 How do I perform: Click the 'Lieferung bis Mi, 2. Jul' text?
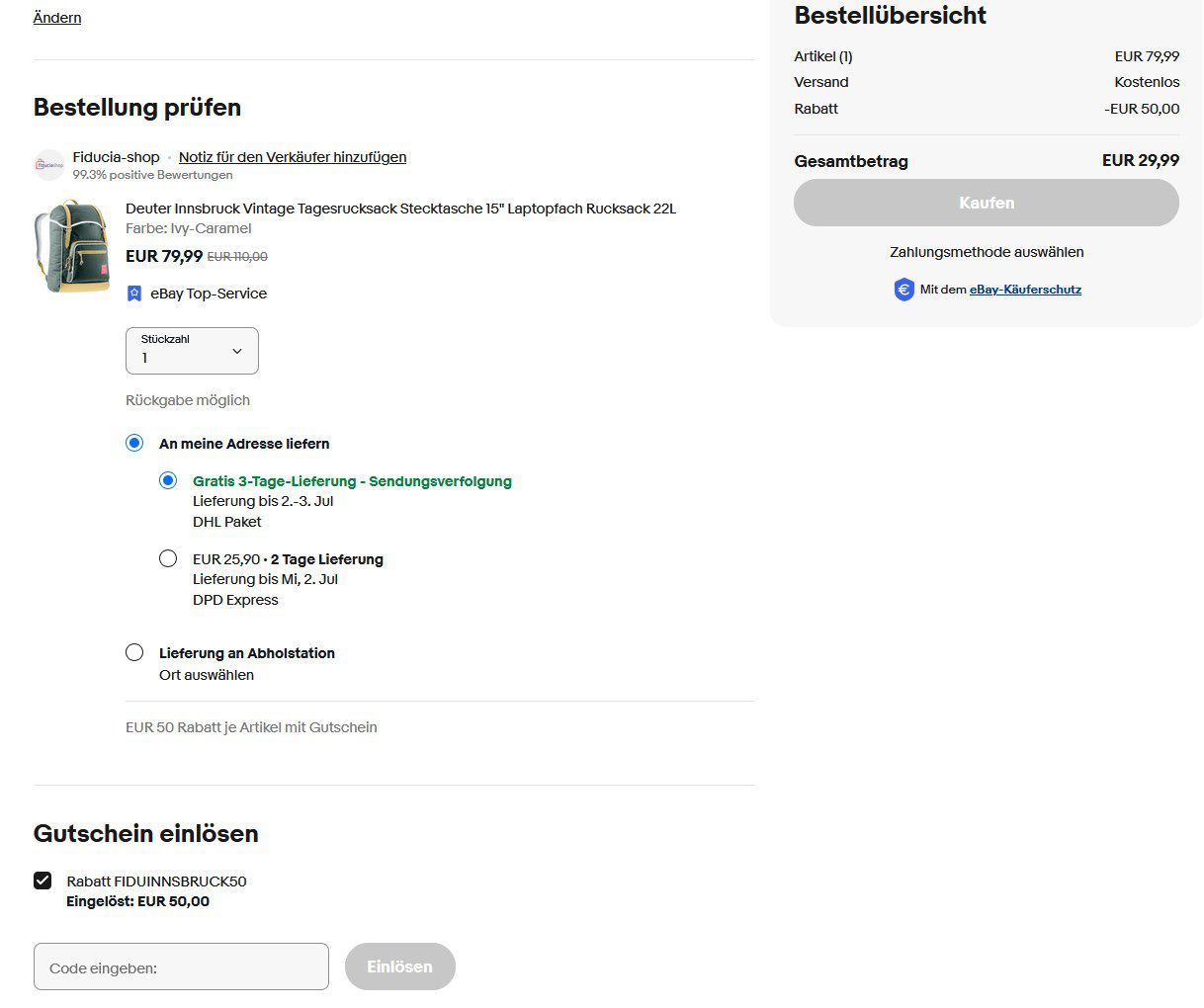pos(265,579)
